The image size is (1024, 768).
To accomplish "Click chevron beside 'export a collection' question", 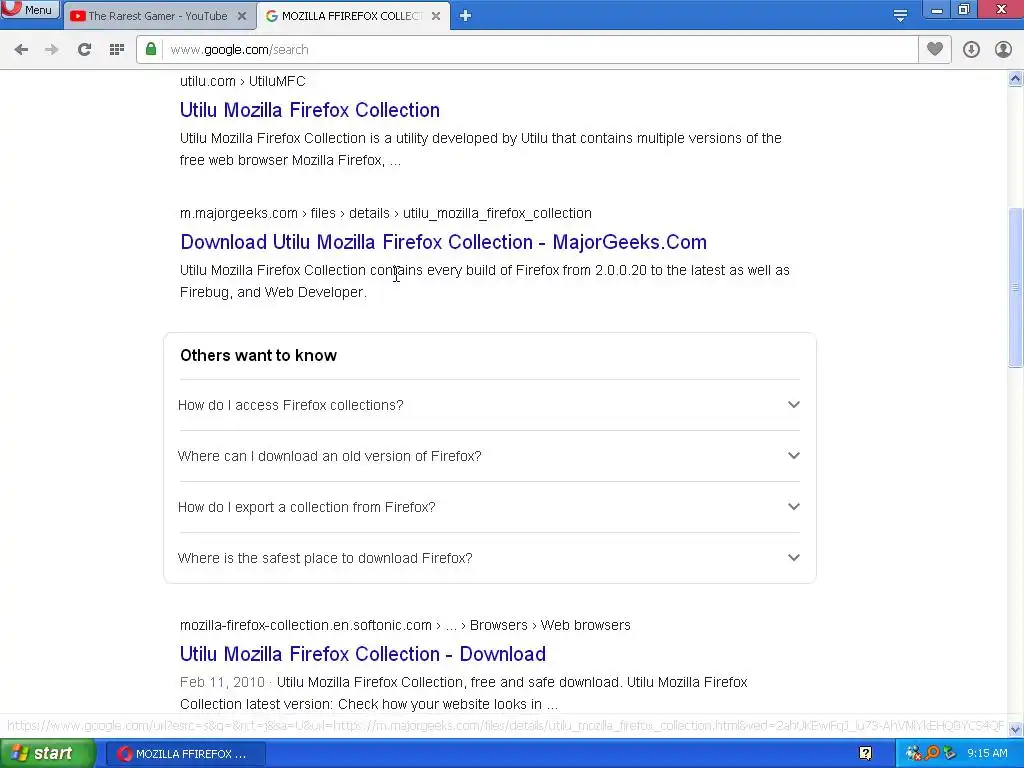I will tap(793, 506).
